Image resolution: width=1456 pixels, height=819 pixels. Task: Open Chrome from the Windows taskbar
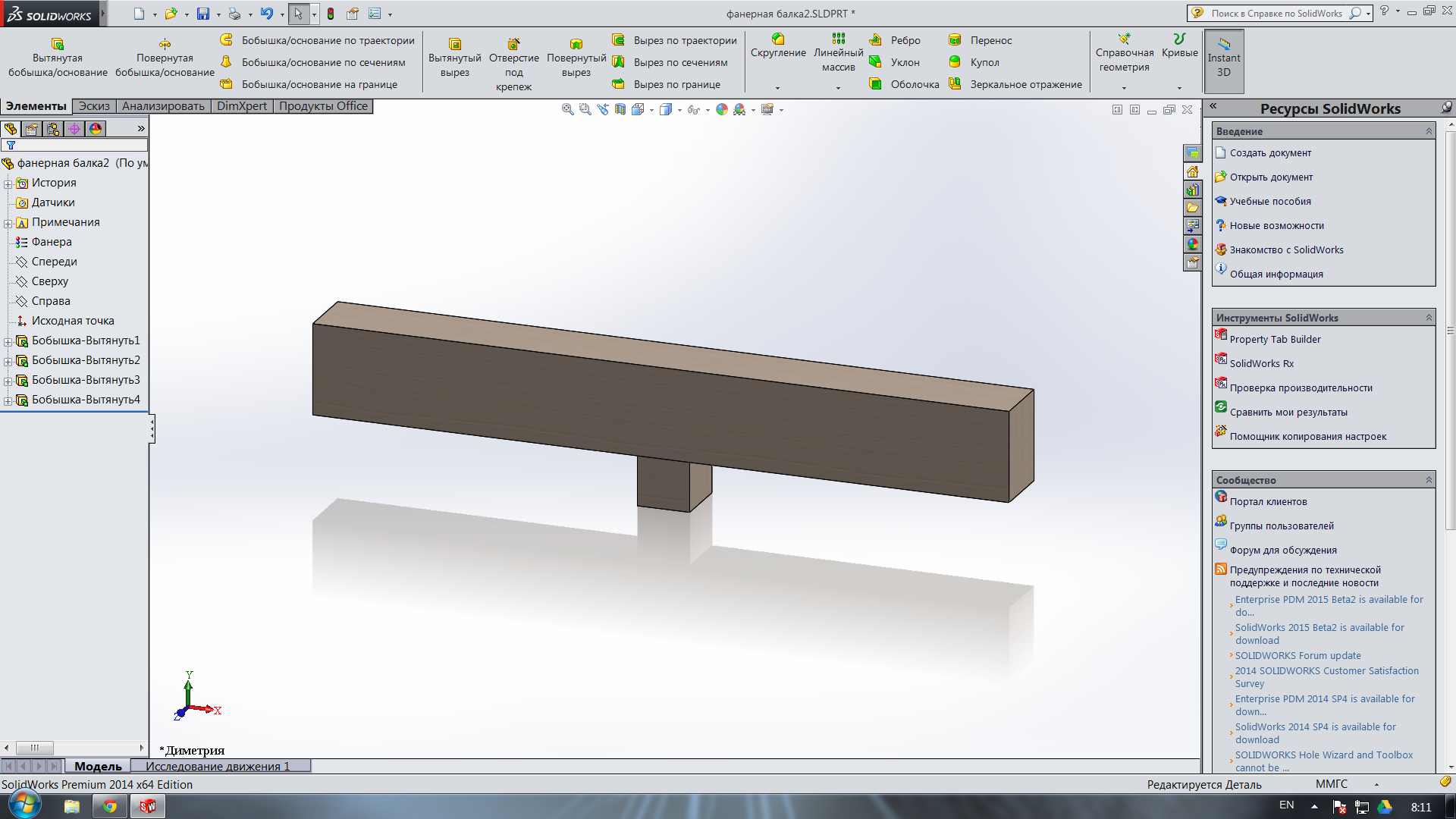coord(110,806)
